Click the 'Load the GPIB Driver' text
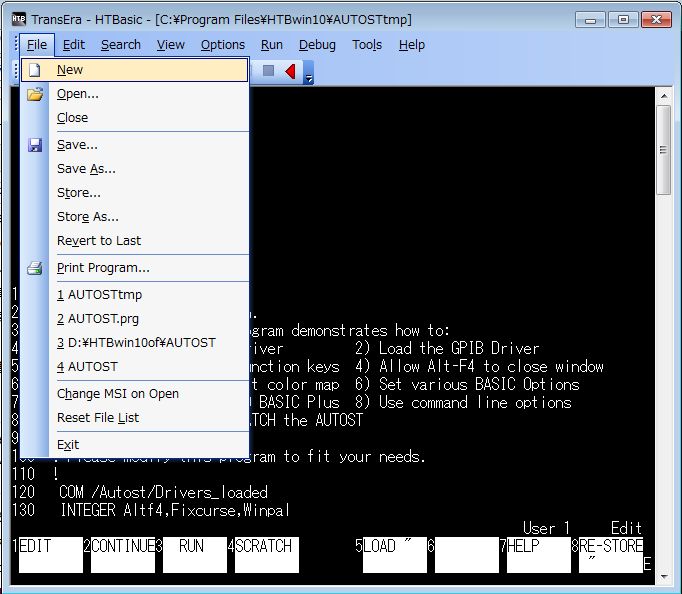The width and height of the screenshot is (682, 594). [x=459, y=348]
